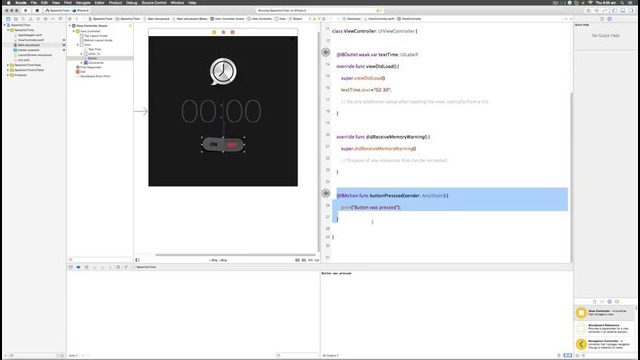This screenshot has width=640, height=360.
Task: Open the Editor menu
Action: [100, 2]
